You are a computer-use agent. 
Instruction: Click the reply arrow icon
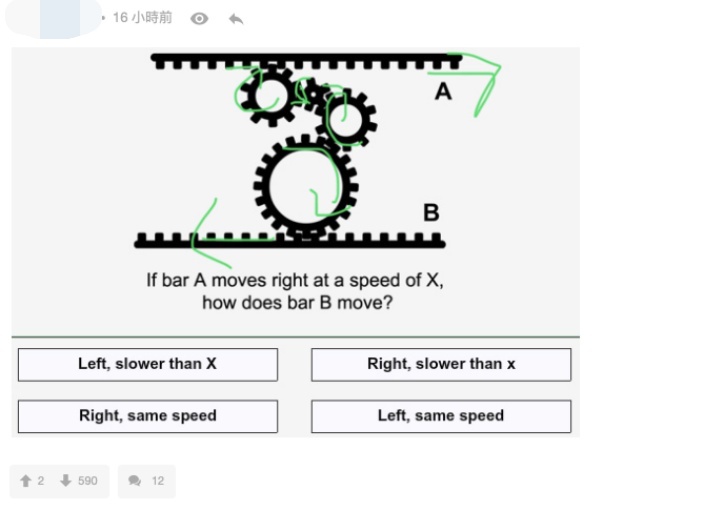pyautogui.click(x=236, y=19)
